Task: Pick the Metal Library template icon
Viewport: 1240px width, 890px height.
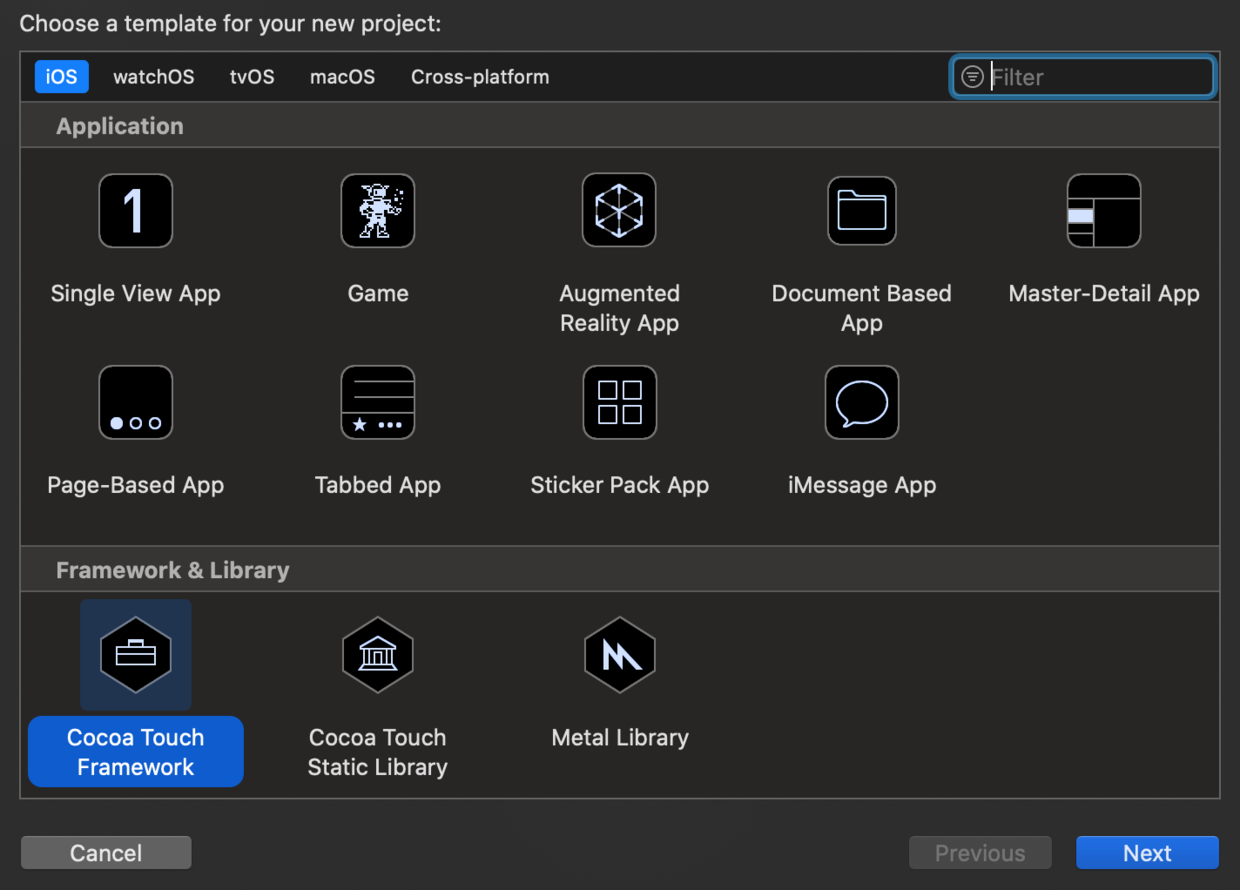Action: point(620,655)
